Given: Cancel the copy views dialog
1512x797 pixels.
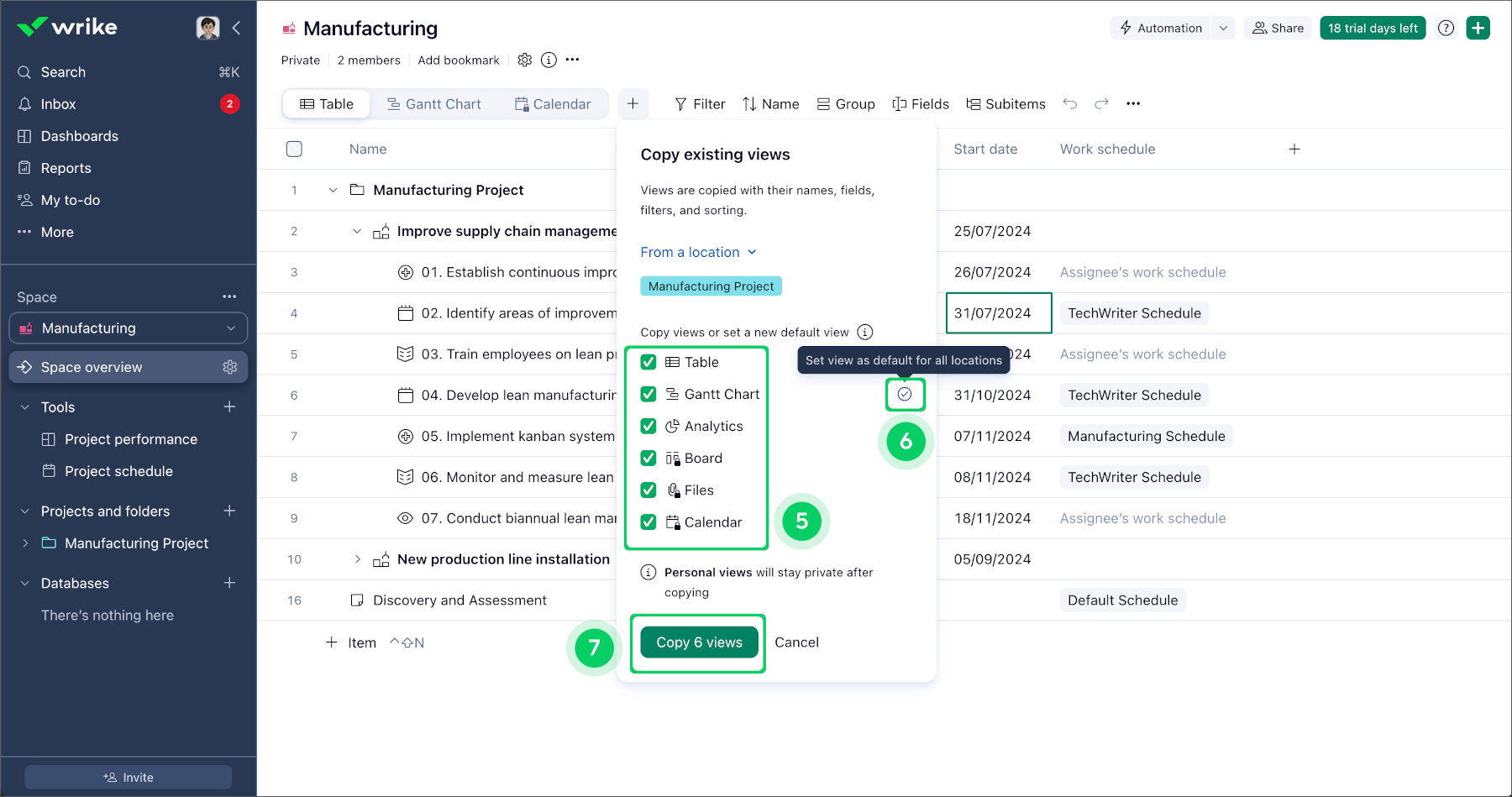Looking at the screenshot, I should click(796, 642).
